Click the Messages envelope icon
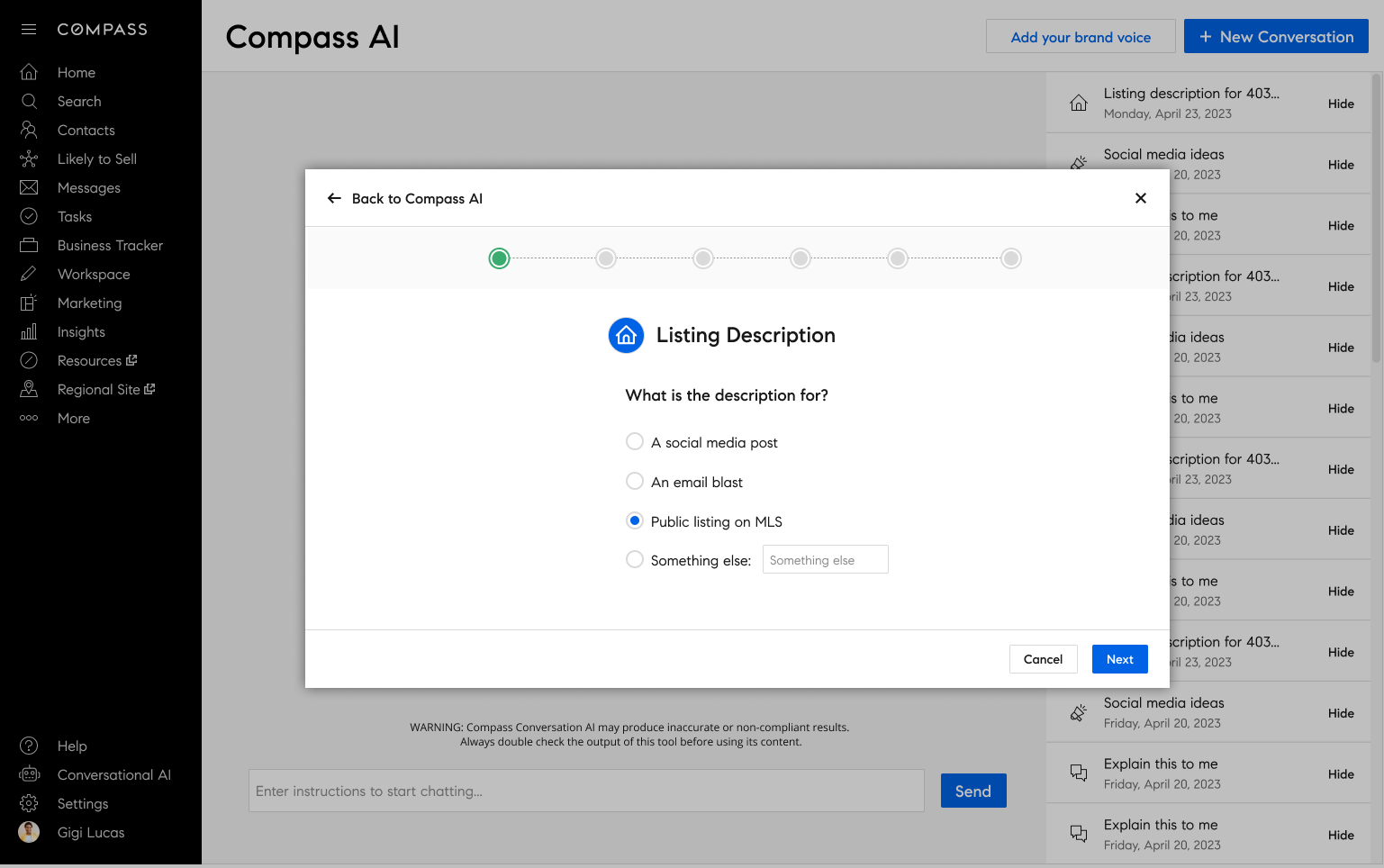 pyautogui.click(x=29, y=187)
